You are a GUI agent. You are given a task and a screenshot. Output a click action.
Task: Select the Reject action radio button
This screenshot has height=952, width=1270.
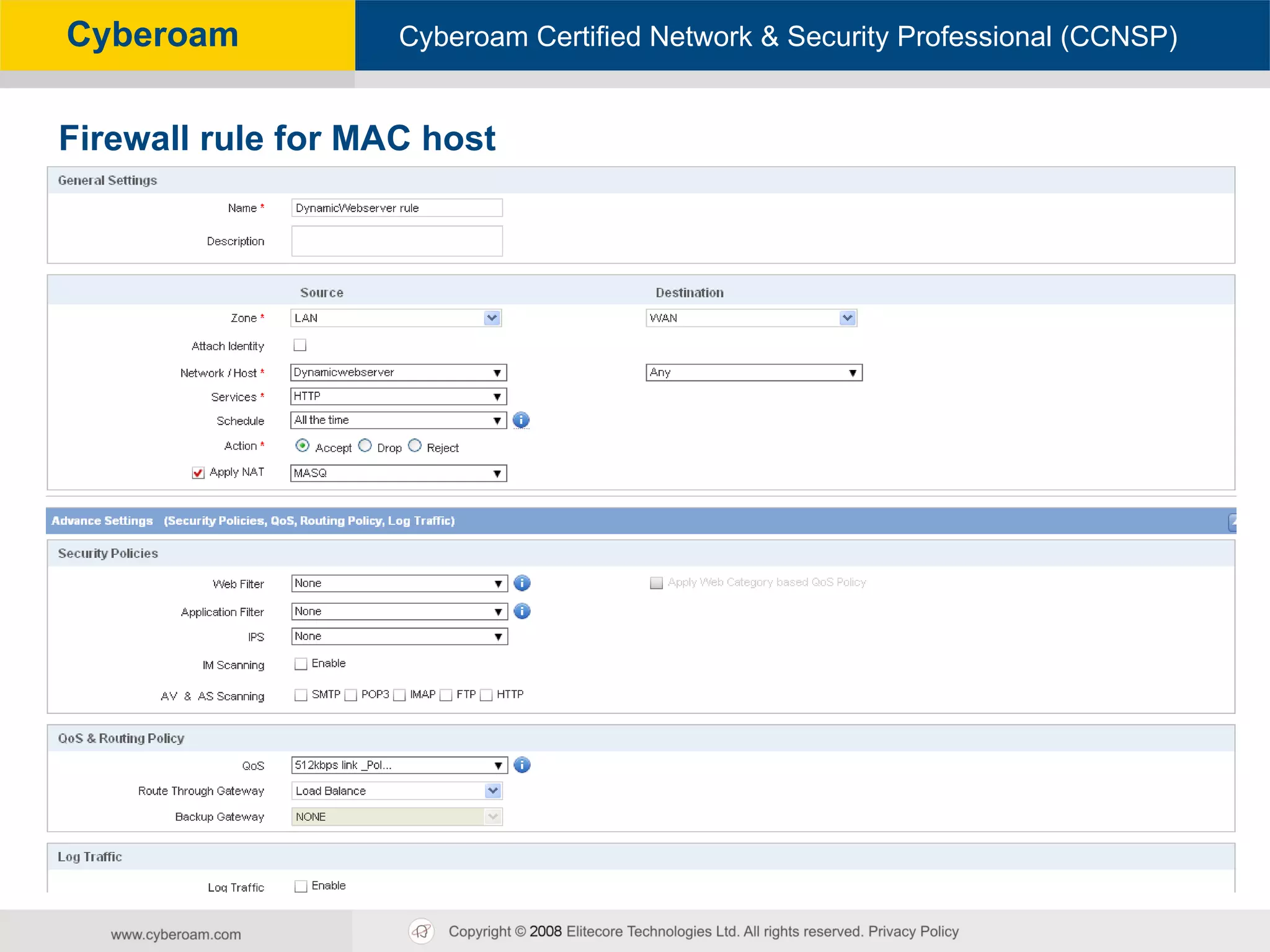(415, 446)
